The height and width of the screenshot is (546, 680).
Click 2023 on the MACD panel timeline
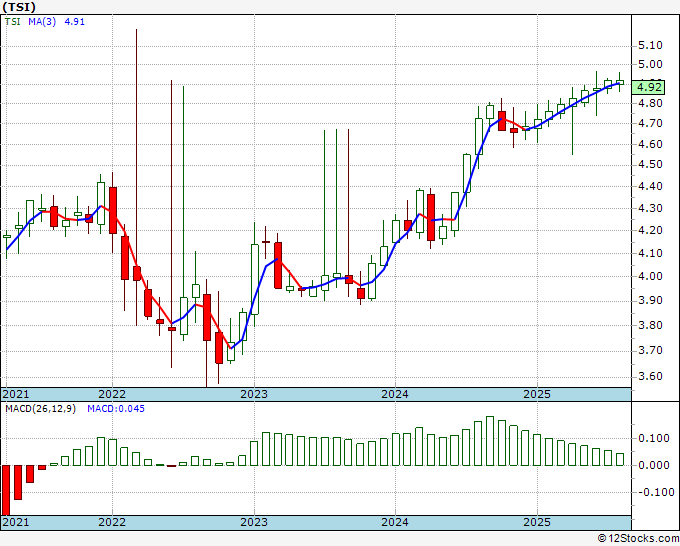coord(254,522)
